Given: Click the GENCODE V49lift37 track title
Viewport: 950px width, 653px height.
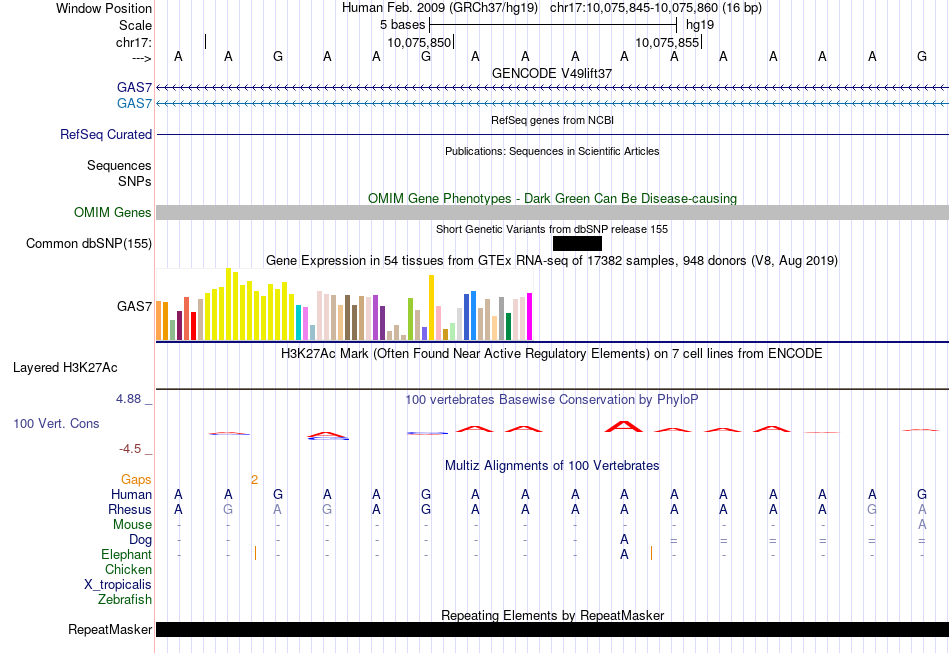Looking at the screenshot, I should coord(552,73).
